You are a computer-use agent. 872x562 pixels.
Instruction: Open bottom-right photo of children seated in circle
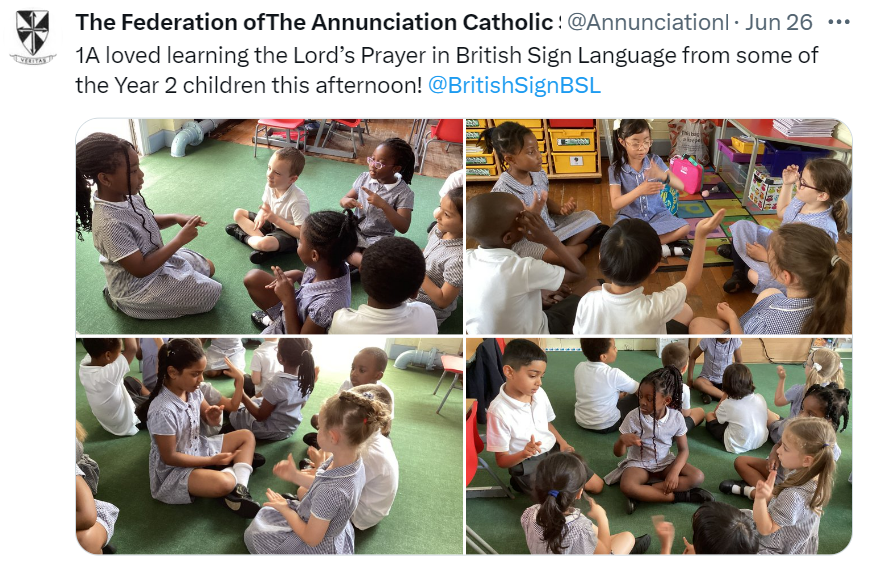click(x=659, y=446)
